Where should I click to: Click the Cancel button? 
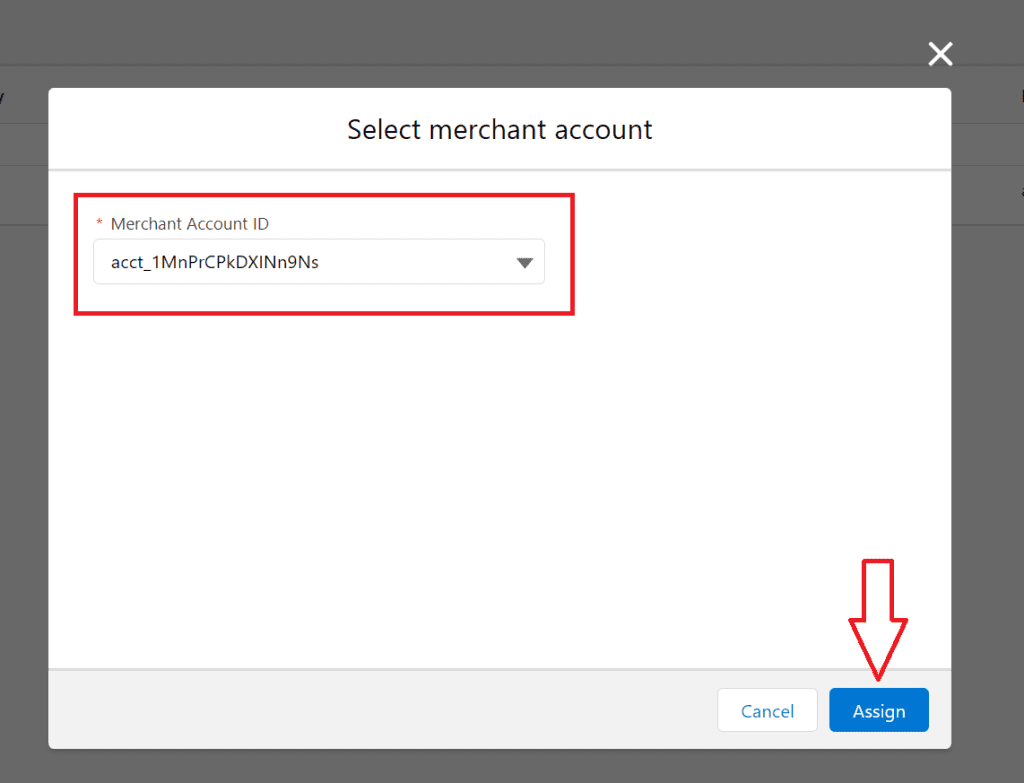[x=767, y=711]
